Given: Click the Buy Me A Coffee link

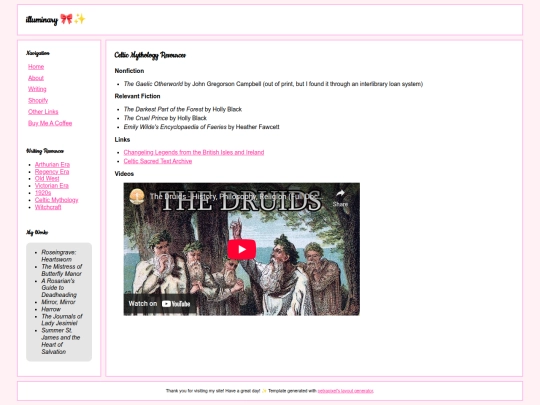Looking at the screenshot, I should pyautogui.click(x=50, y=123).
